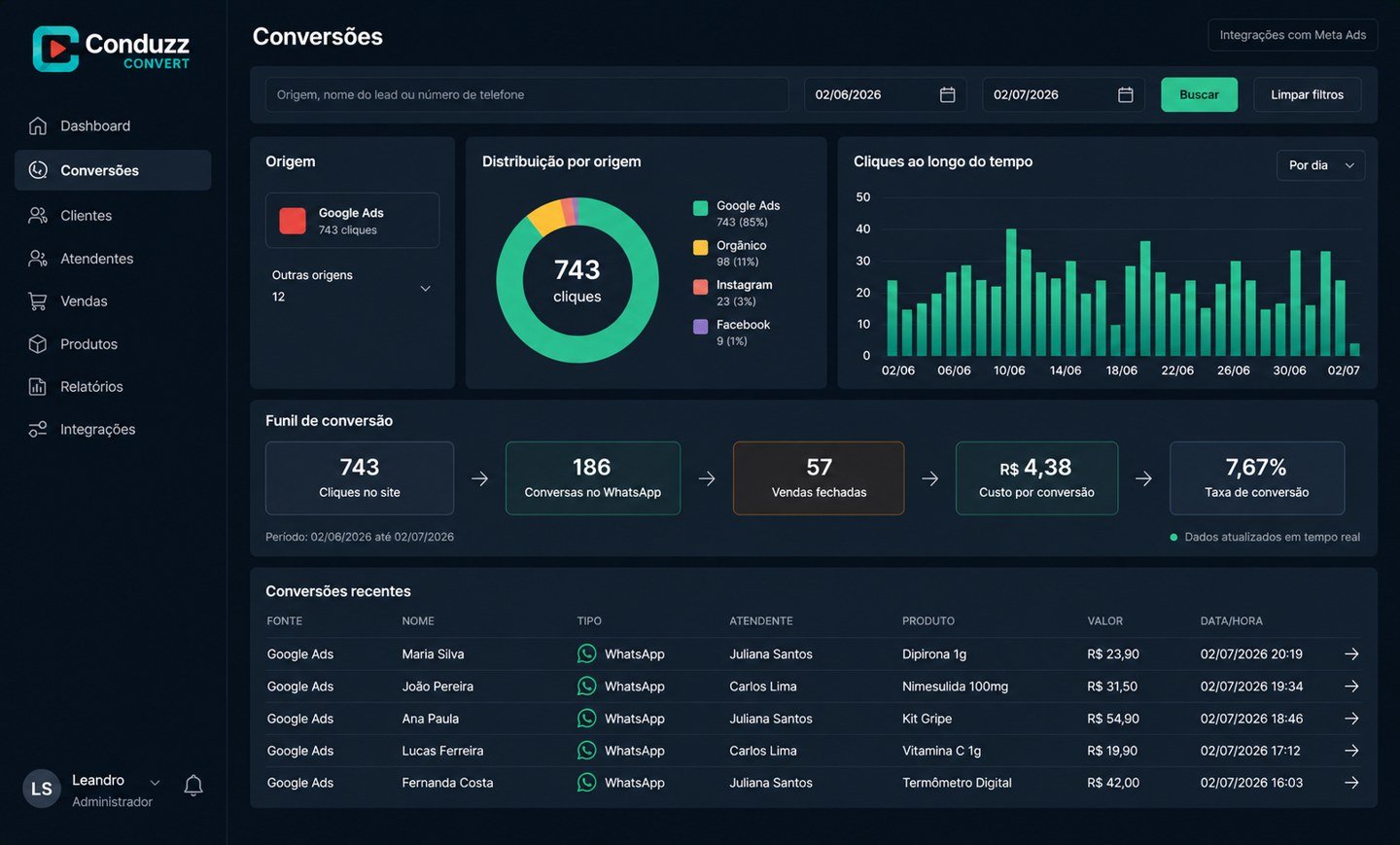The image size is (1400, 845).
Task: Click value cell R$ 54,90
Action: coord(1113,719)
